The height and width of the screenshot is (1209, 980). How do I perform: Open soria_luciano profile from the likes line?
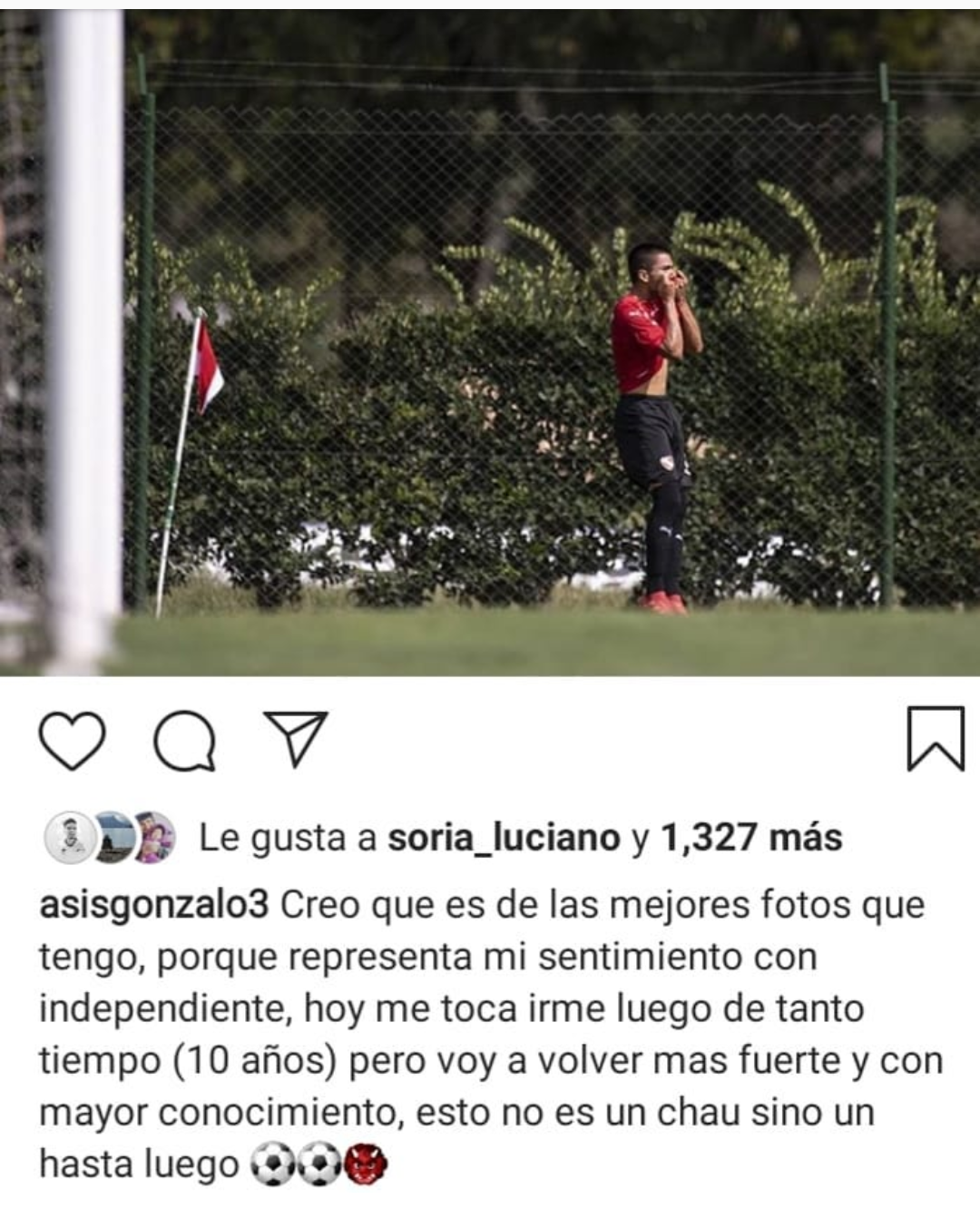[504, 837]
